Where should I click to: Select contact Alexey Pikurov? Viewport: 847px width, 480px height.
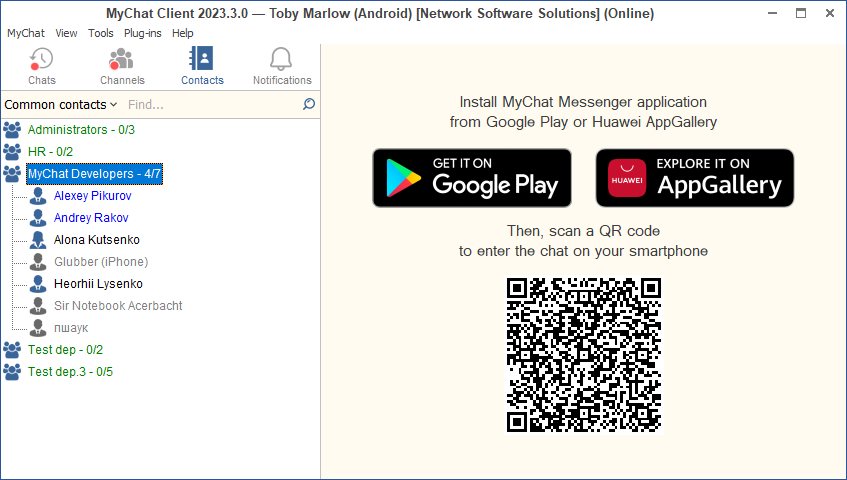tap(92, 196)
